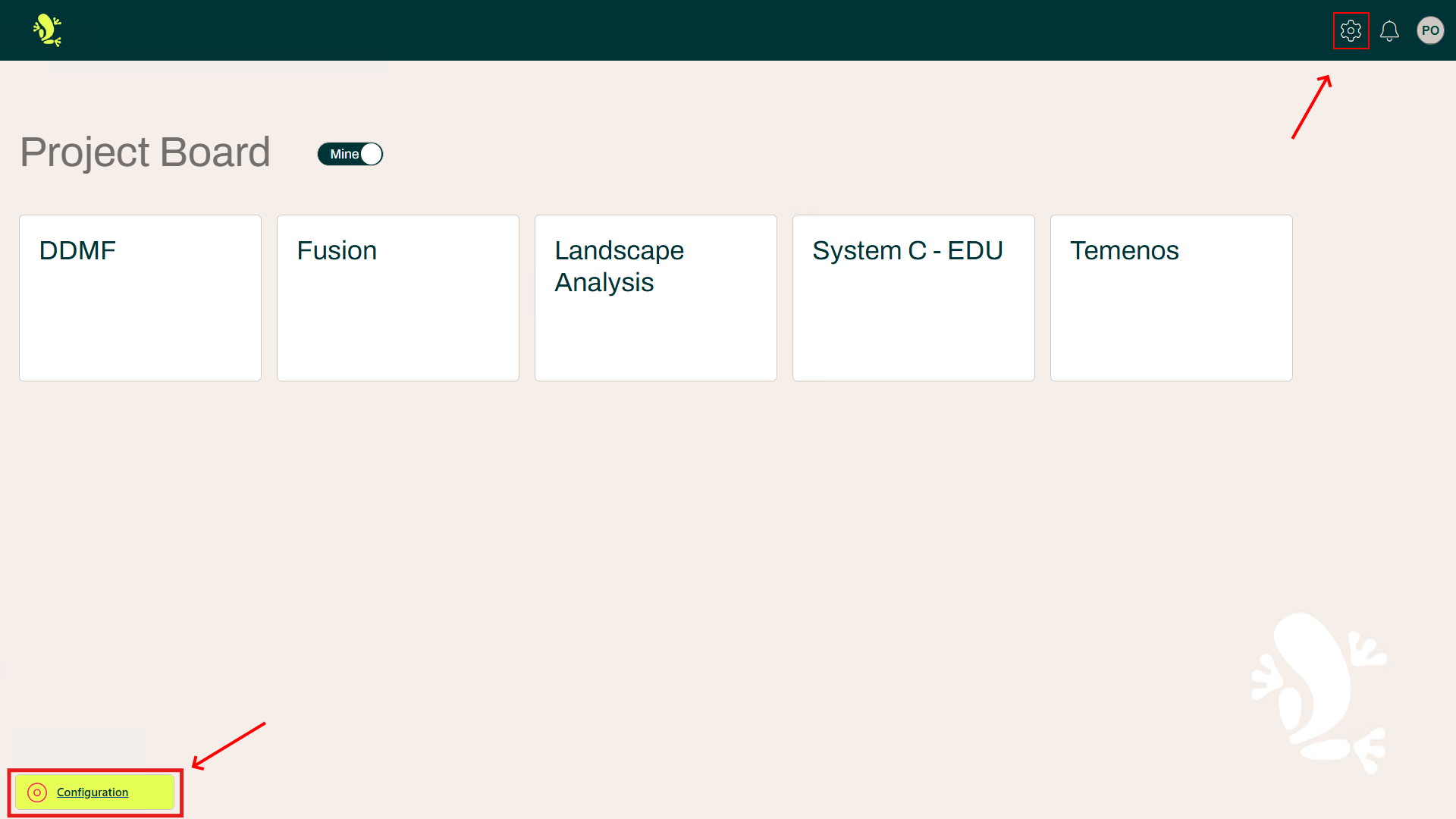1456x819 pixels.
Task: Click the Configuration target icon
Action: pyautogui.click(x=36, y=792)
